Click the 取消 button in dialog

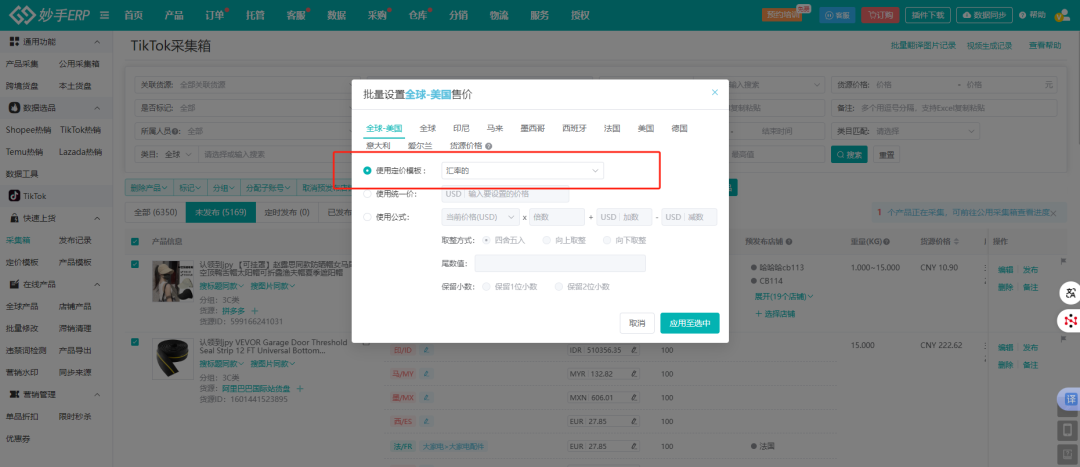pos(636,323)
